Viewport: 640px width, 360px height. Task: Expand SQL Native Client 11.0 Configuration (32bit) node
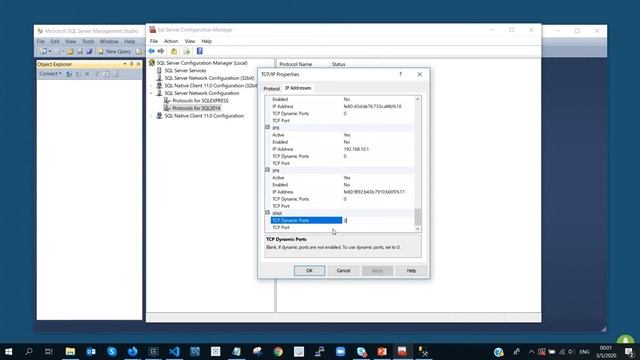point(151,86)
